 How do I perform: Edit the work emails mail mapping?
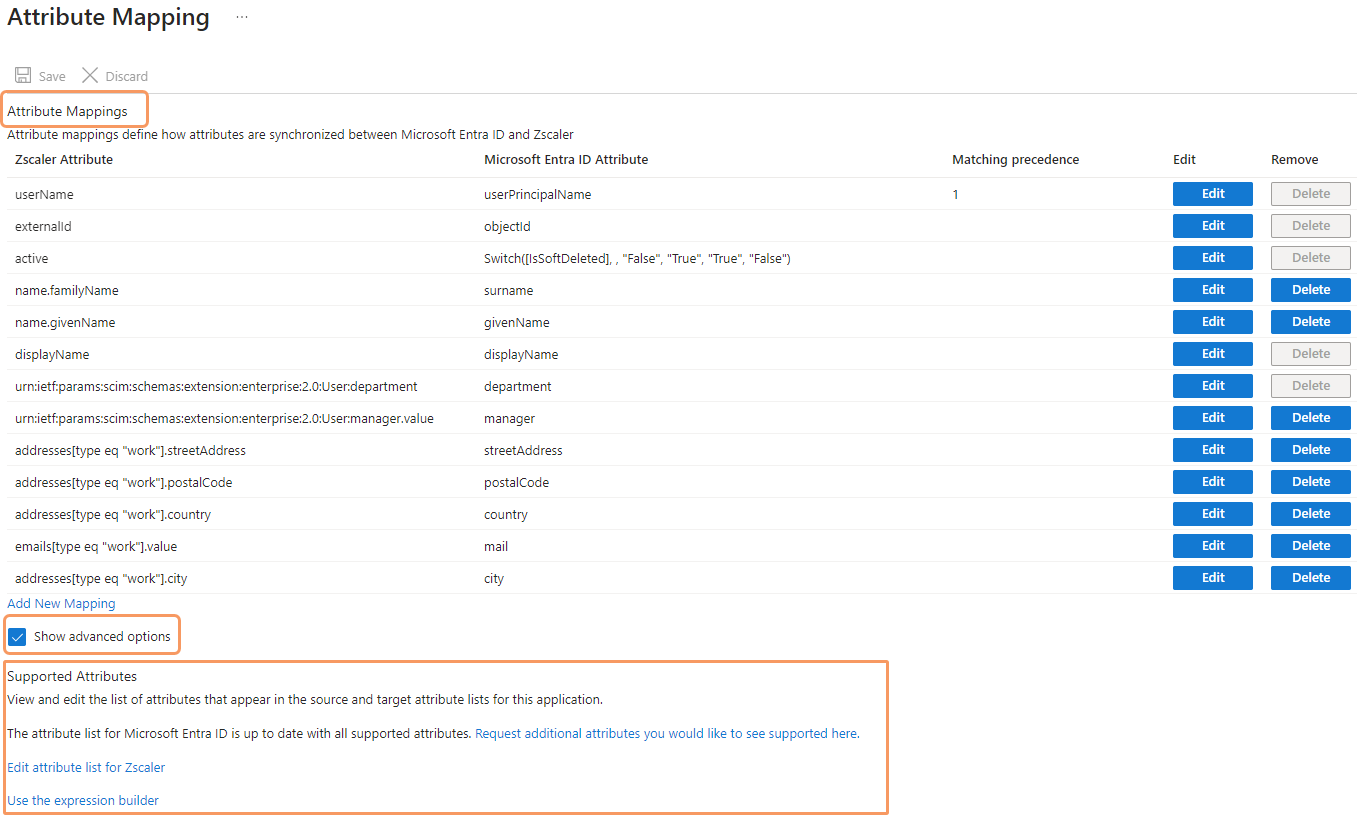pos(1212,546)
